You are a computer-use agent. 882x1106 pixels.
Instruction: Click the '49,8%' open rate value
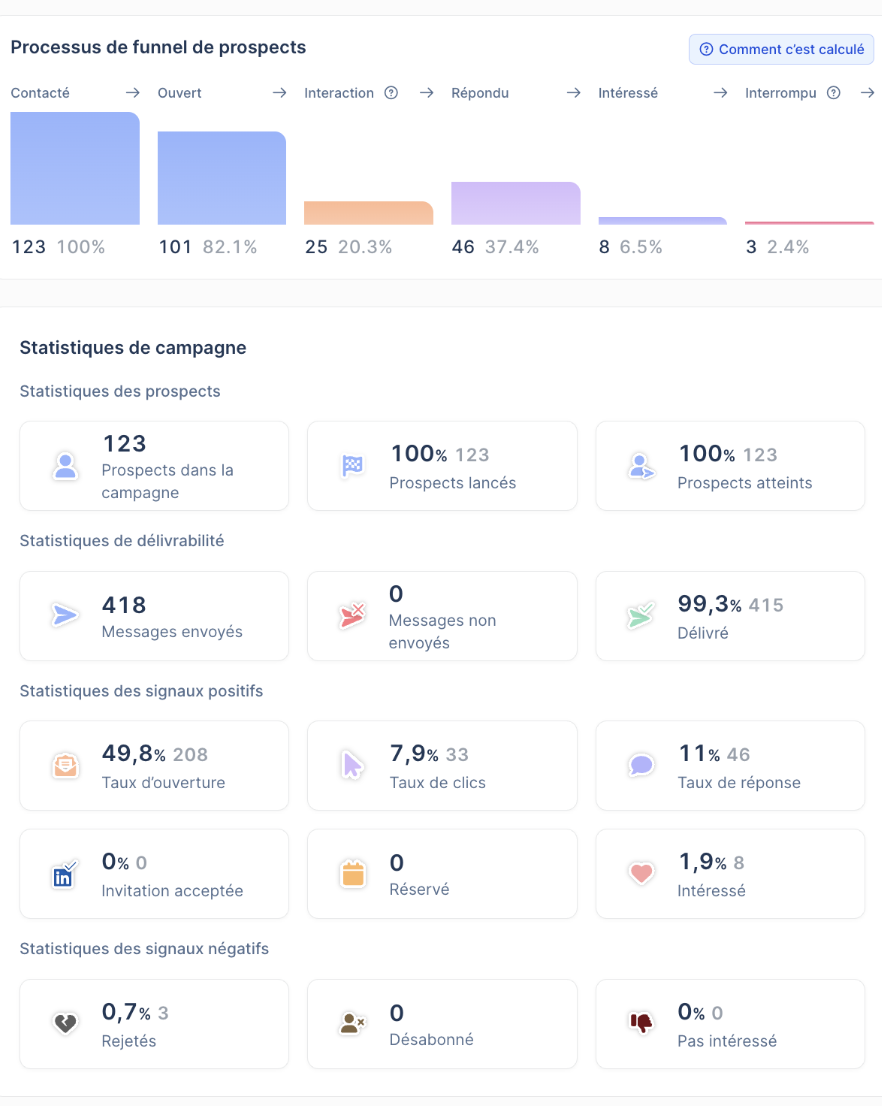point(133,754)
